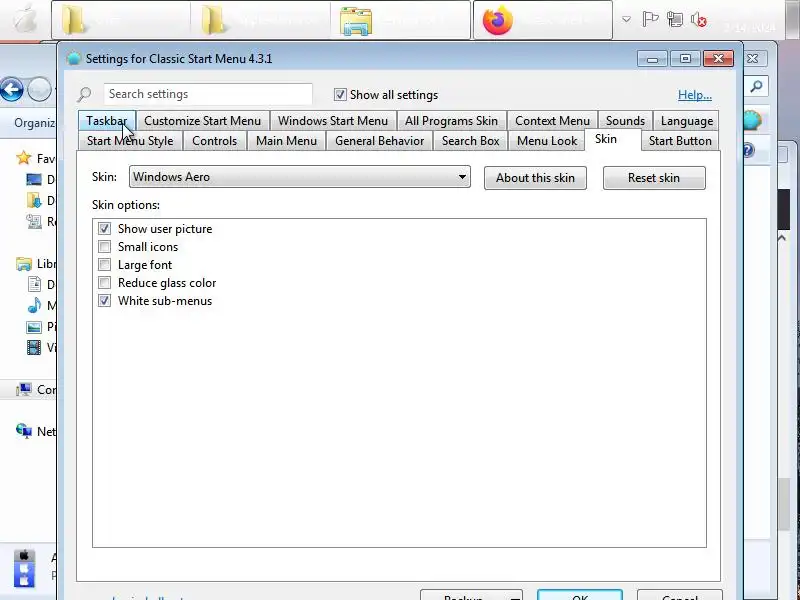Click the Explorer Back arrow button
This screenshot has height=600, width=800.
(12, 90)
